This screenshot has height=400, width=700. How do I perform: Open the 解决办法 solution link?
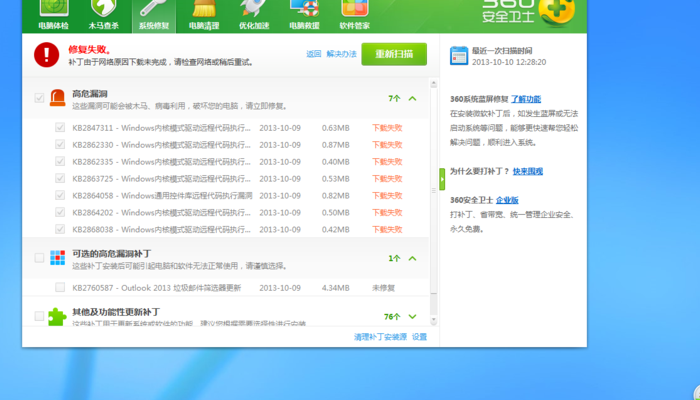point(342,54)
